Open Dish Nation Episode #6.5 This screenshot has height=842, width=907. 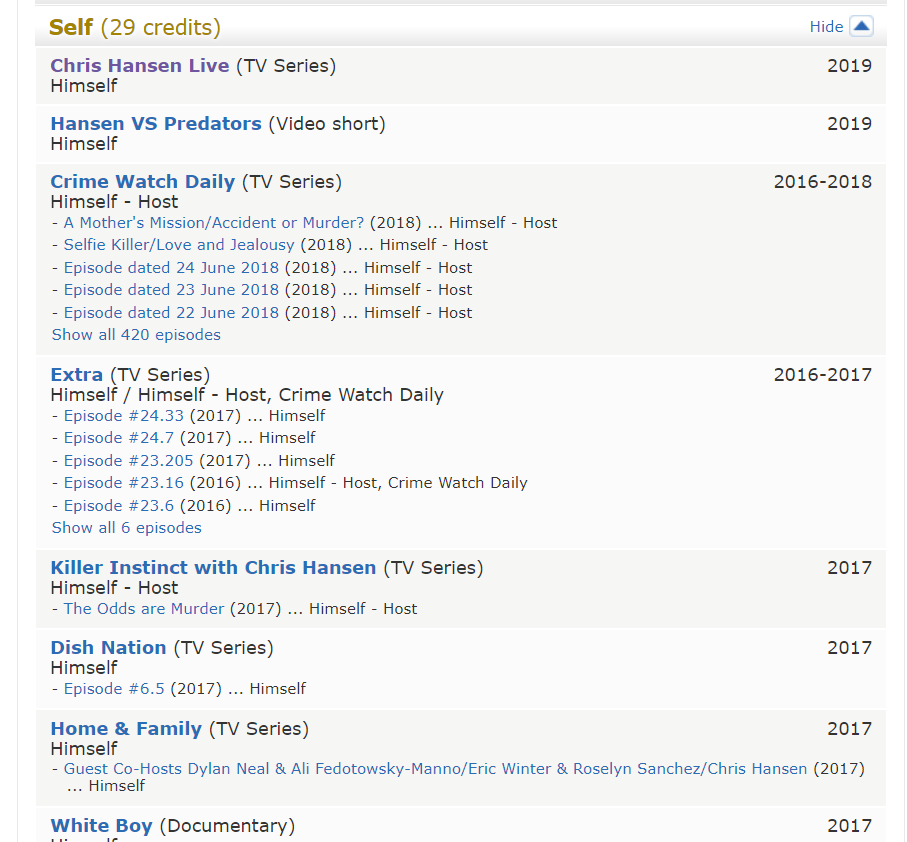[114, 689]
